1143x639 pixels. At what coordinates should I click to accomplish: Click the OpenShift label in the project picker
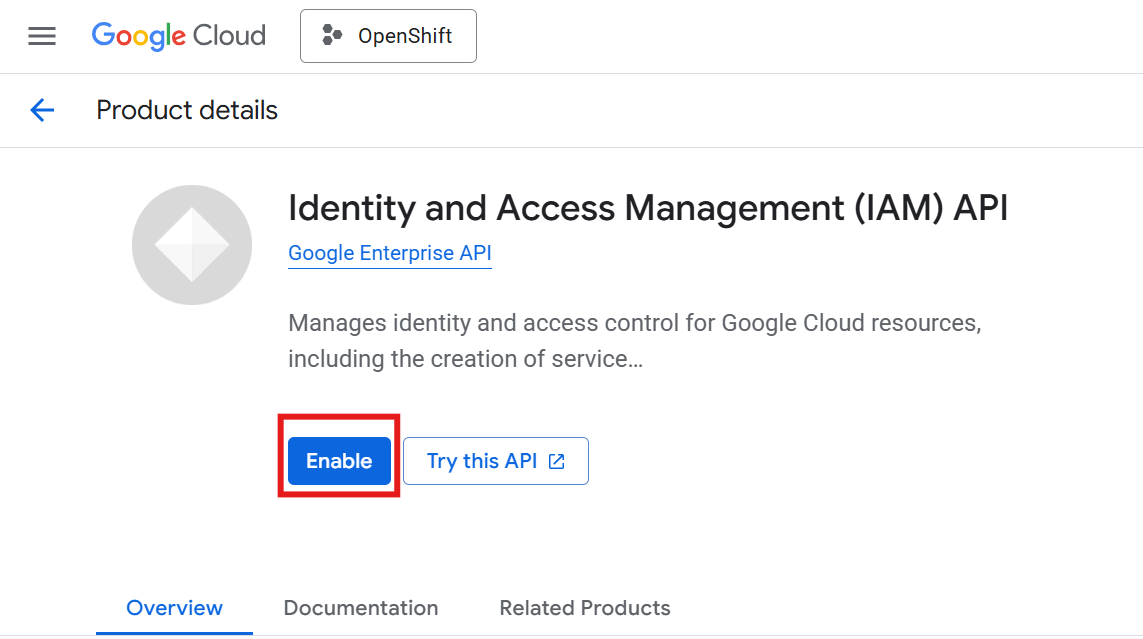click(405, 36)
